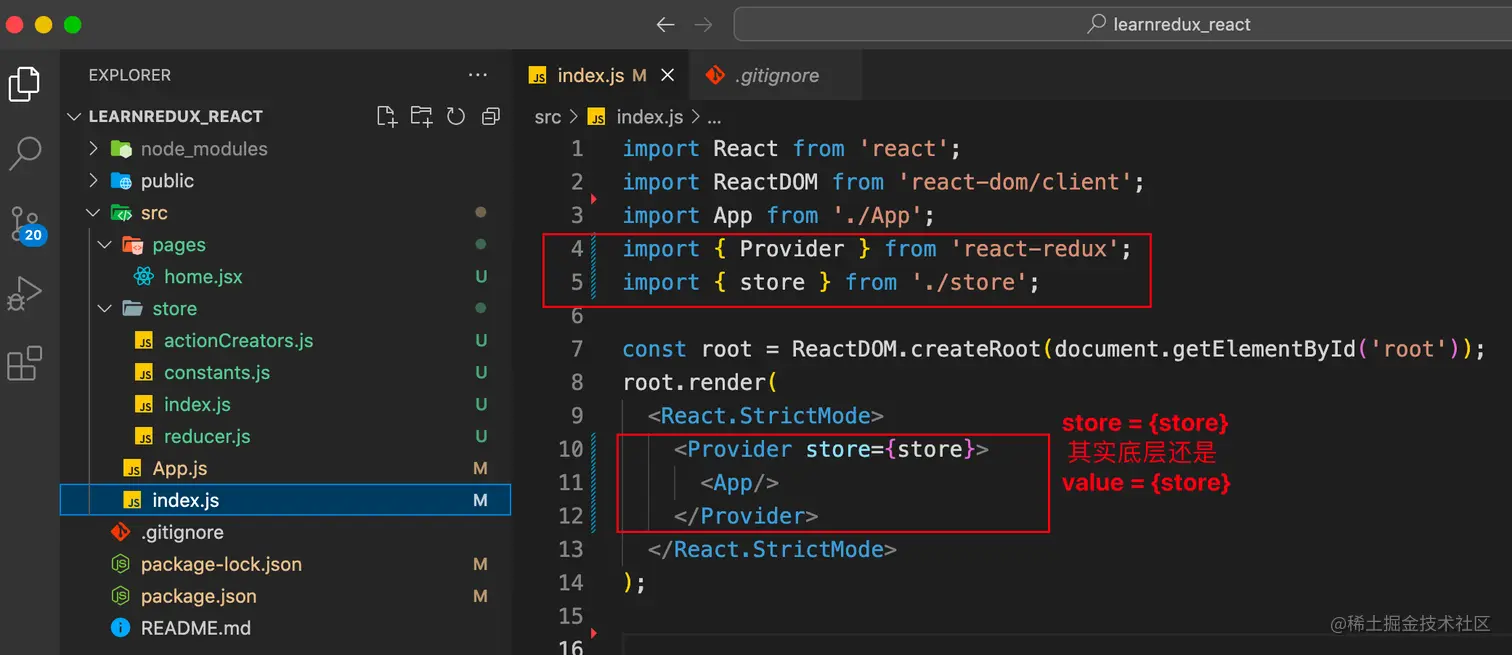
Task: Select the highlighted index.js under src
Action: [x=286, y=500]
